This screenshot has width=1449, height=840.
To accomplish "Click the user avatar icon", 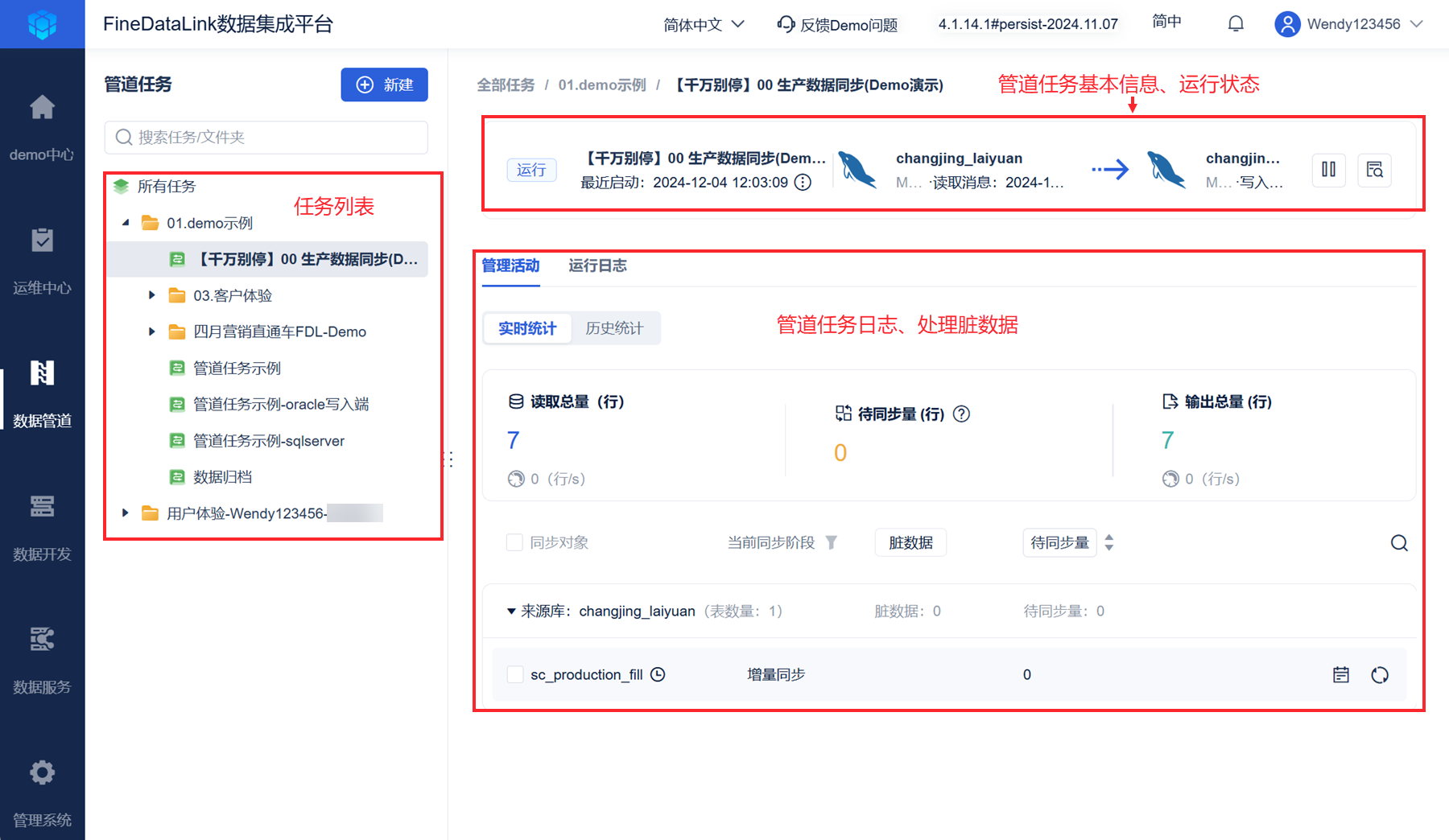I will click(x=1287, y=24).
